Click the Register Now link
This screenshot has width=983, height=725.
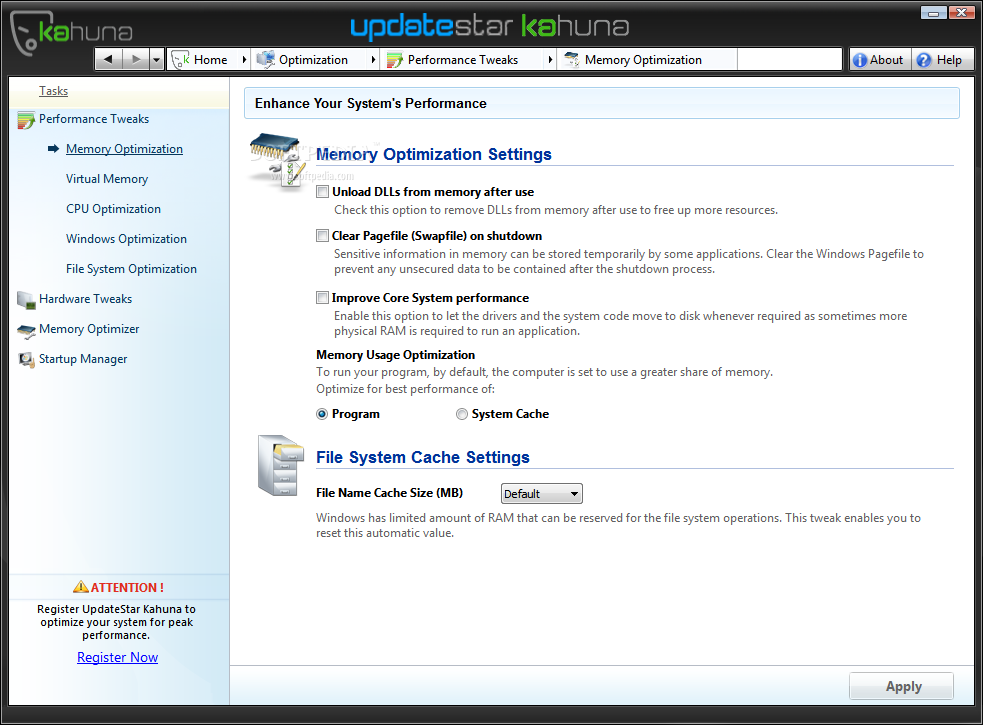point(117,657)
